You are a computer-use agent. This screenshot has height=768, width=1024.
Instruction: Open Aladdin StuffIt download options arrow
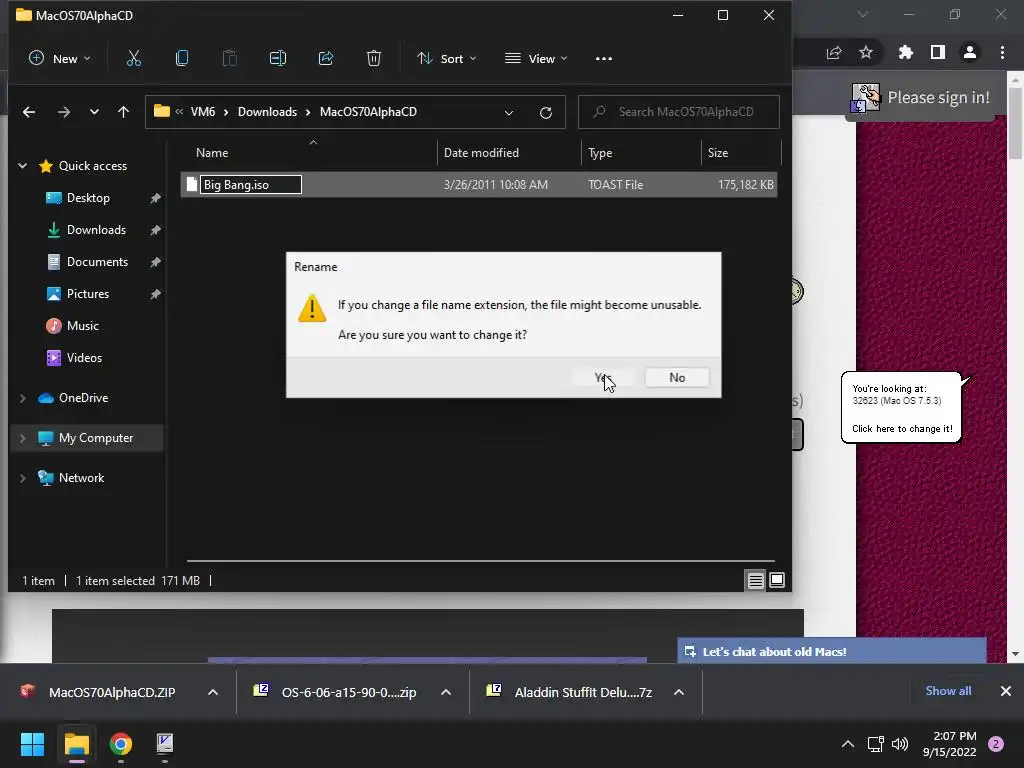tap(679, 692)
